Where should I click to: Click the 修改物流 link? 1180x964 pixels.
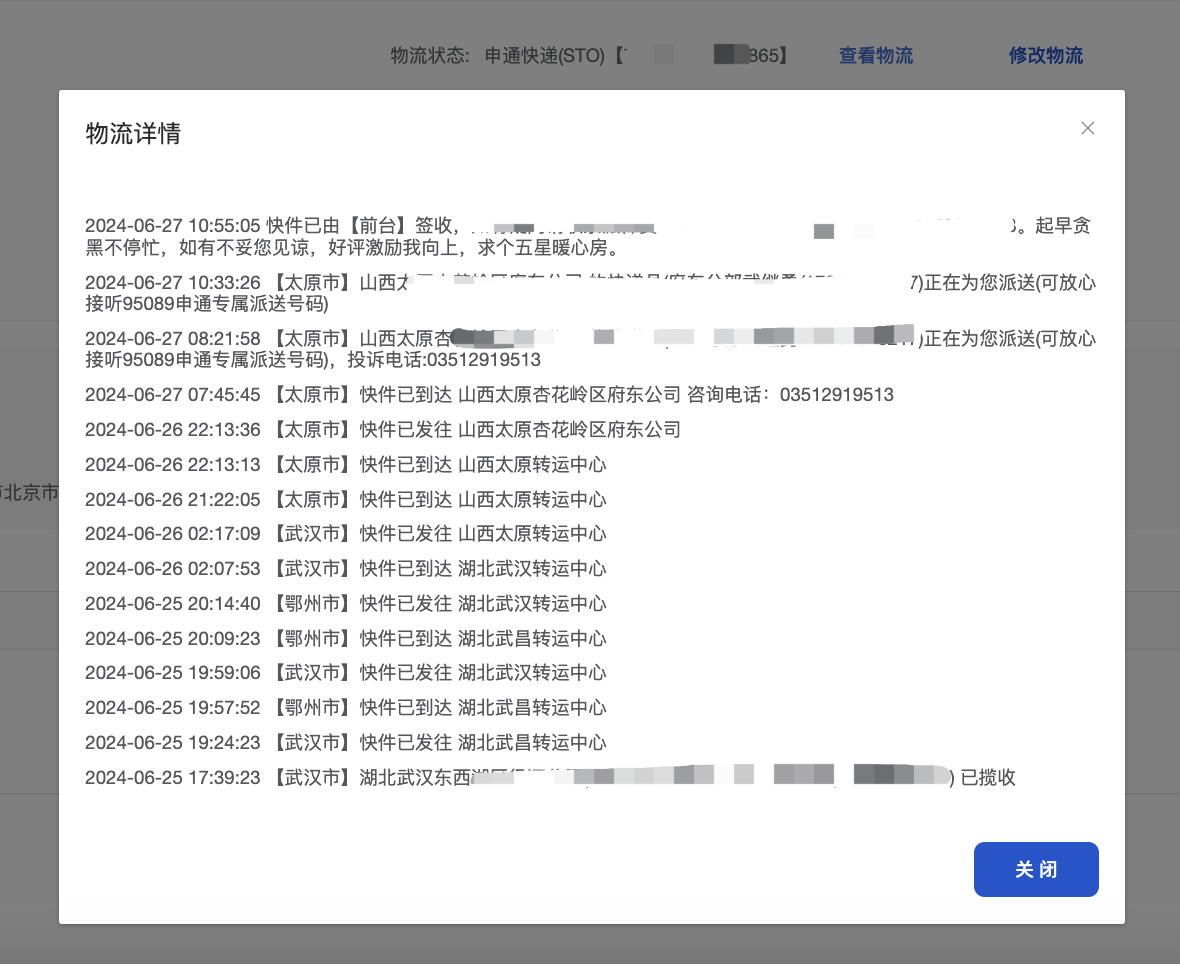pos(1045,56)
